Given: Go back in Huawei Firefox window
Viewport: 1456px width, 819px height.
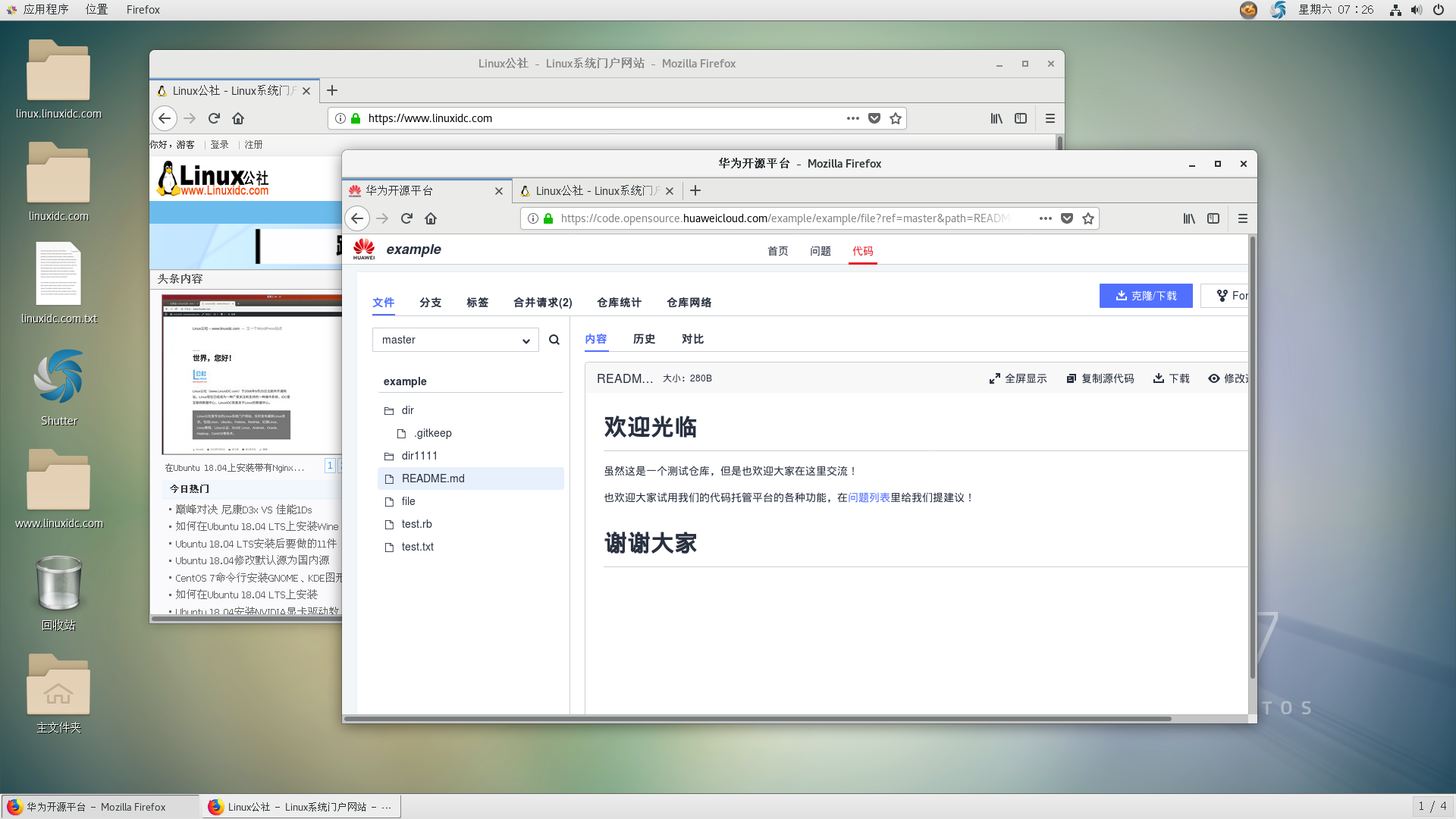Looking at the screenshot, I should point(357,218).
